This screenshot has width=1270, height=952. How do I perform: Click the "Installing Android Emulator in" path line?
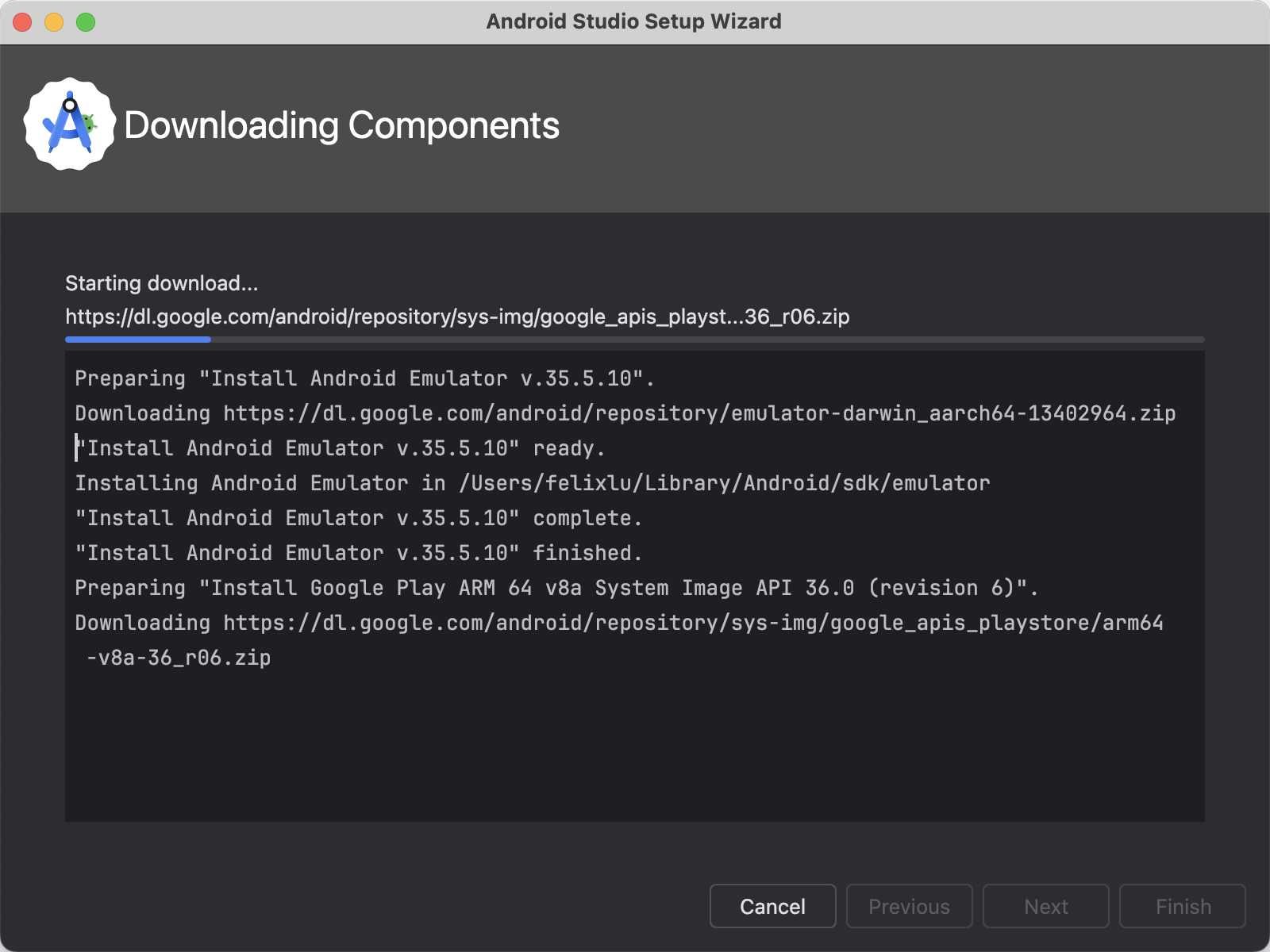point(532,483)
